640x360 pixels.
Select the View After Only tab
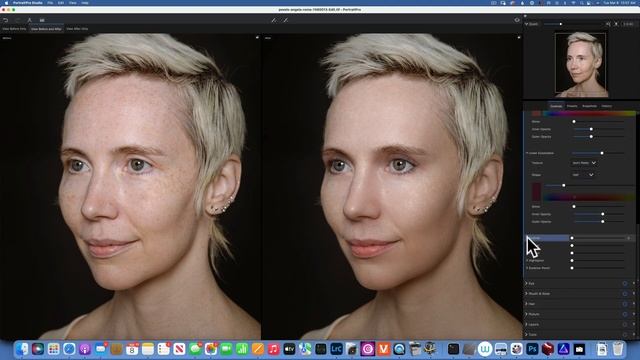point(77,29)
